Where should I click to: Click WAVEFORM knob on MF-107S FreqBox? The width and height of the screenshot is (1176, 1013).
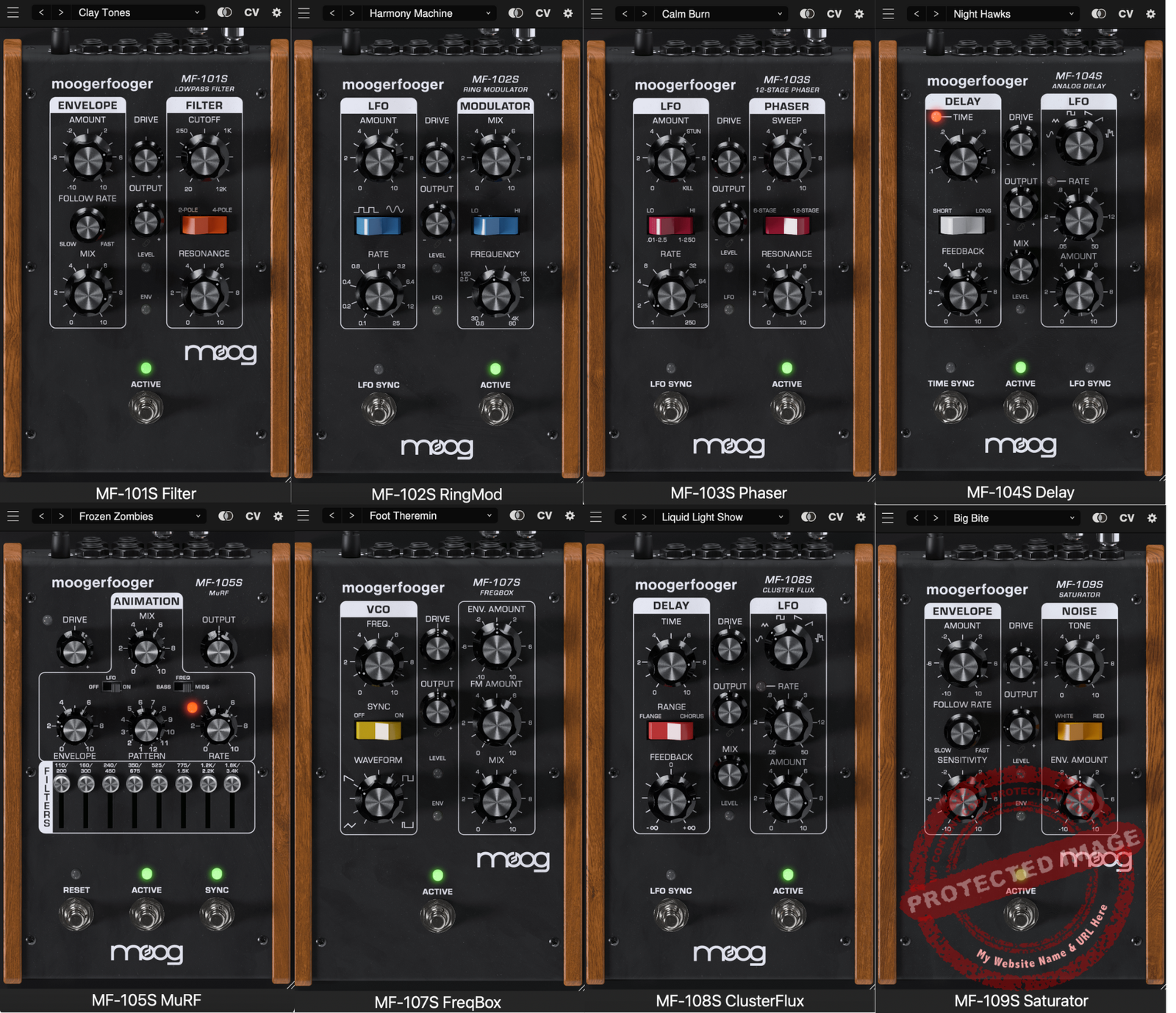coord(379,801)
